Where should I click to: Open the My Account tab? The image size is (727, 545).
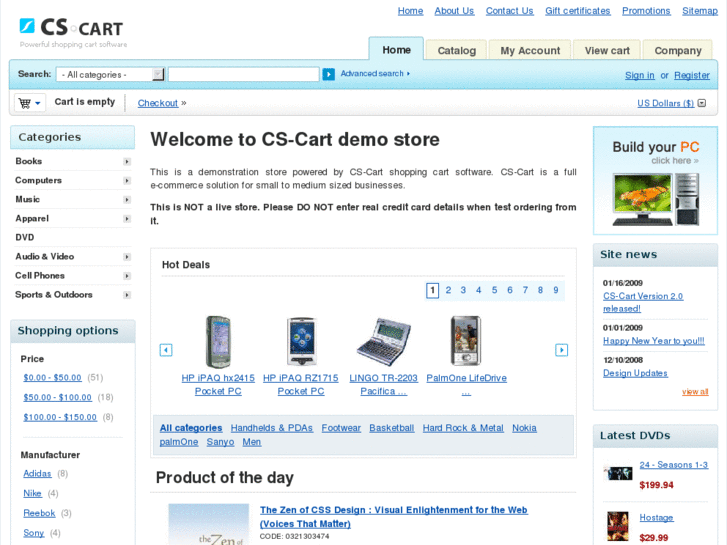[530, 50]
